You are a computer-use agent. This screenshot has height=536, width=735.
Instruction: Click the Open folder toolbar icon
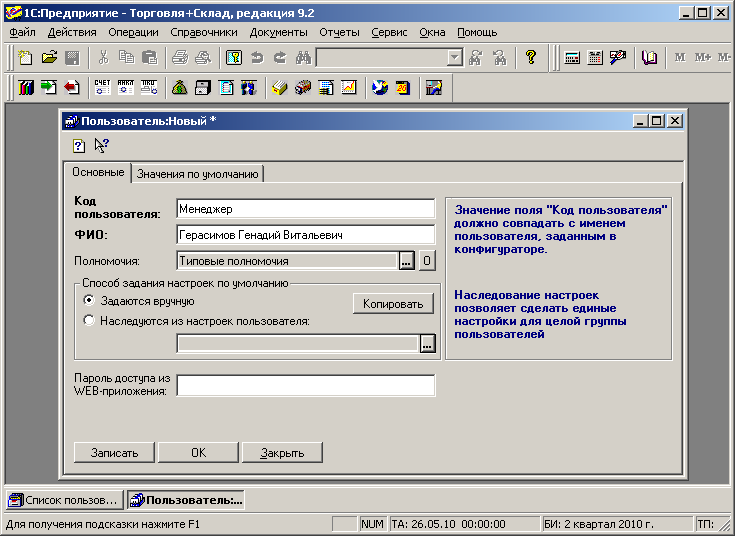[x=49, y=58]
